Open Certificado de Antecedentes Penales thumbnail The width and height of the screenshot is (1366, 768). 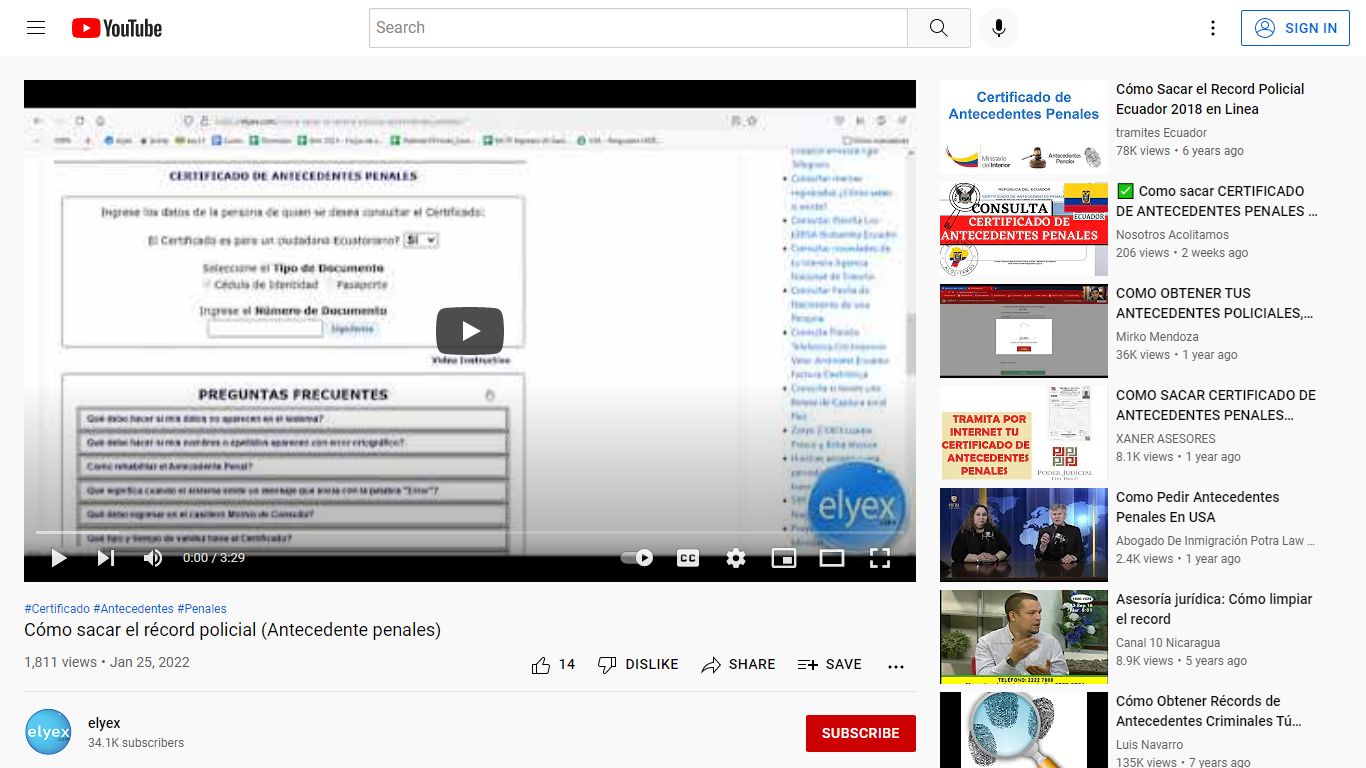click(x=1024, y=127)
